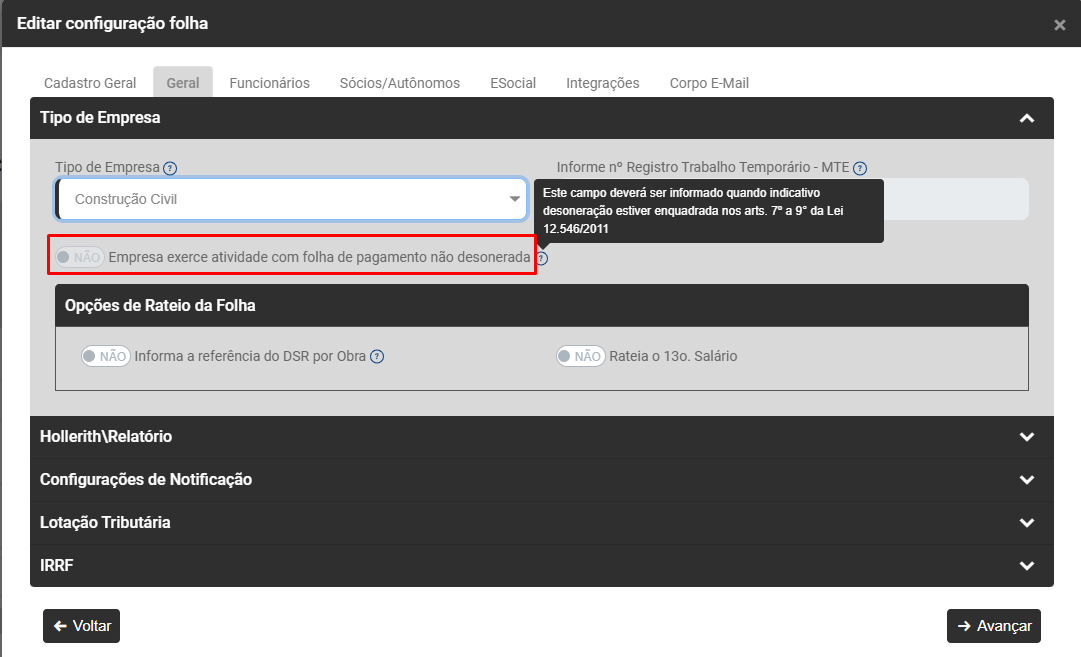
Task: Click help icon beside Registro Trabalho Temporário - MTE
Action: click(x=860, y=168)
